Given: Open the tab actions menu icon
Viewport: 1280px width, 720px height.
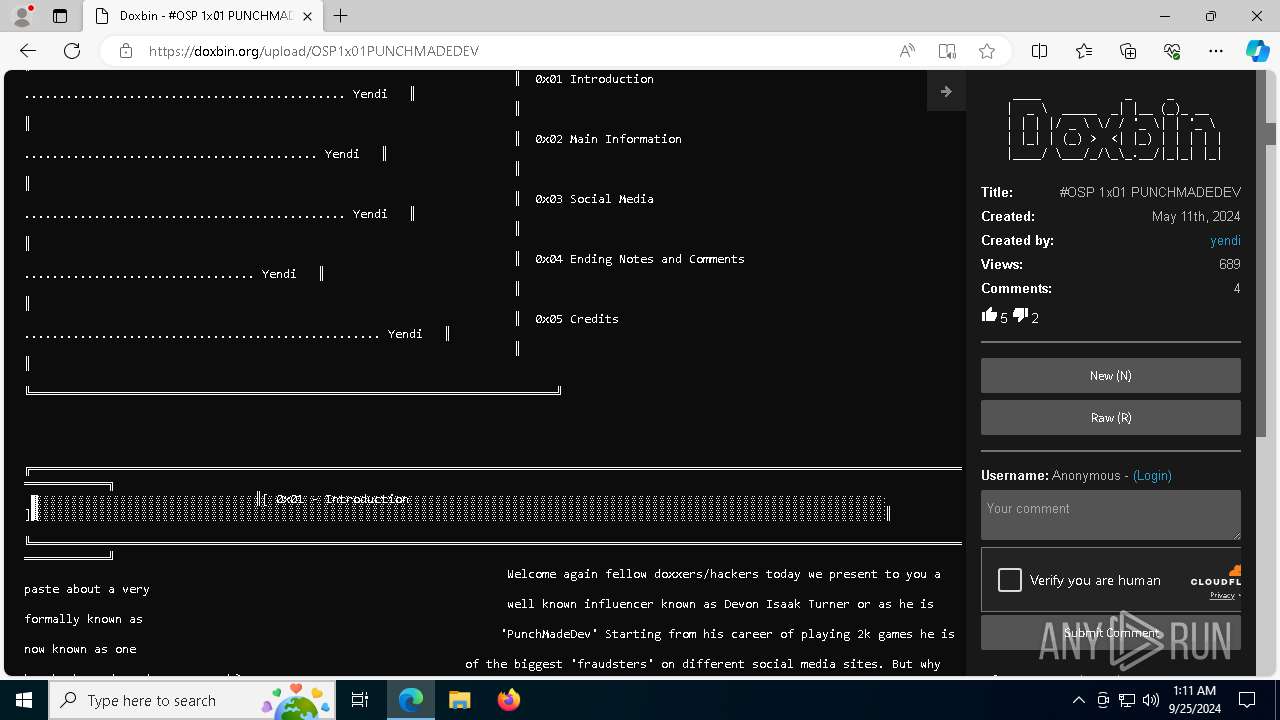Looking at the screenshot, I should point(60,16).
